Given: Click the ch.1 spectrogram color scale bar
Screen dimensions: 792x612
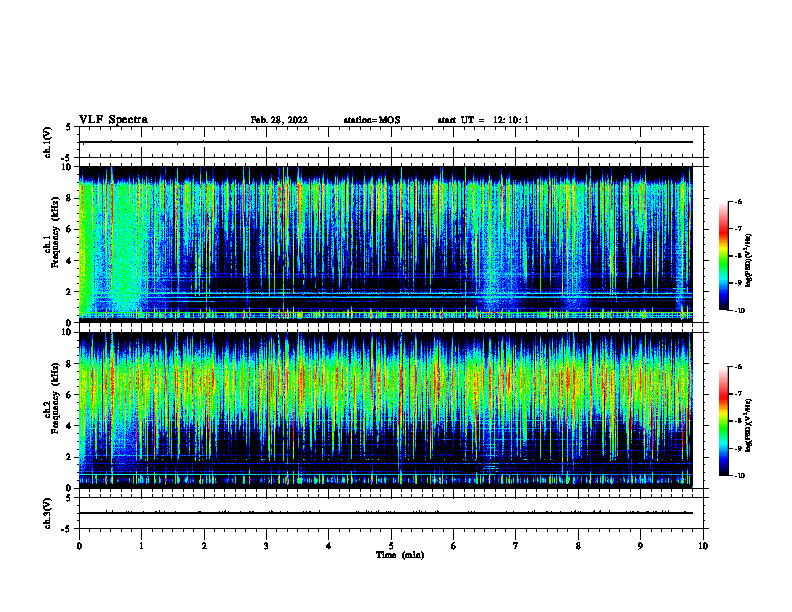Looking at the screenshot, I should click(724, 256).
